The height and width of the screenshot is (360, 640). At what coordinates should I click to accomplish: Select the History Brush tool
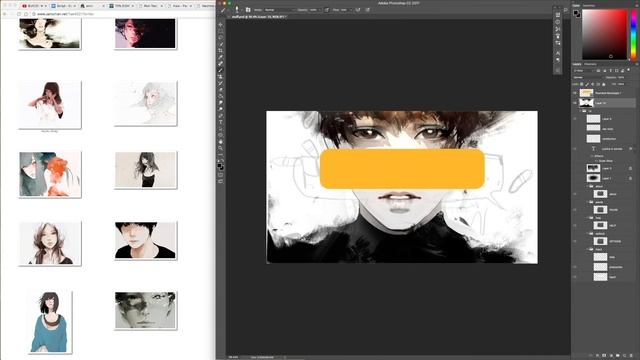pos(221,83)
